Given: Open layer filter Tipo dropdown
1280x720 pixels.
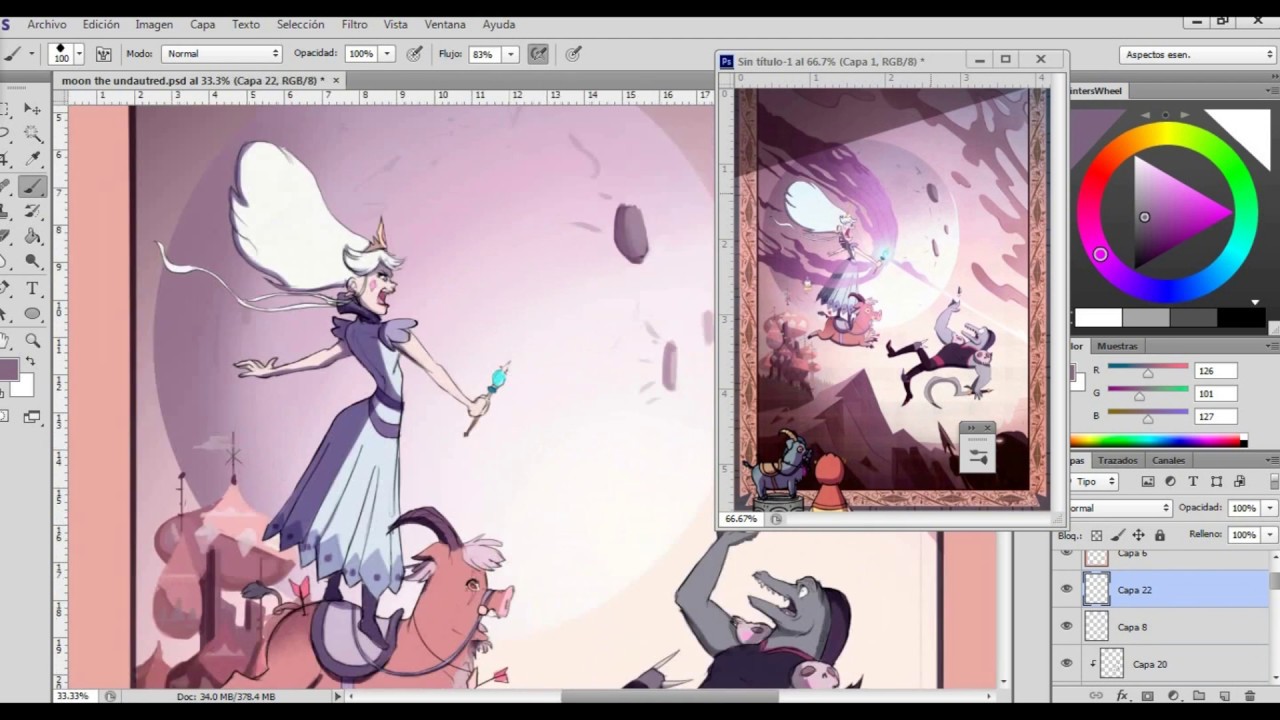Looking at the screenshot, I should tap(1093, 481).
